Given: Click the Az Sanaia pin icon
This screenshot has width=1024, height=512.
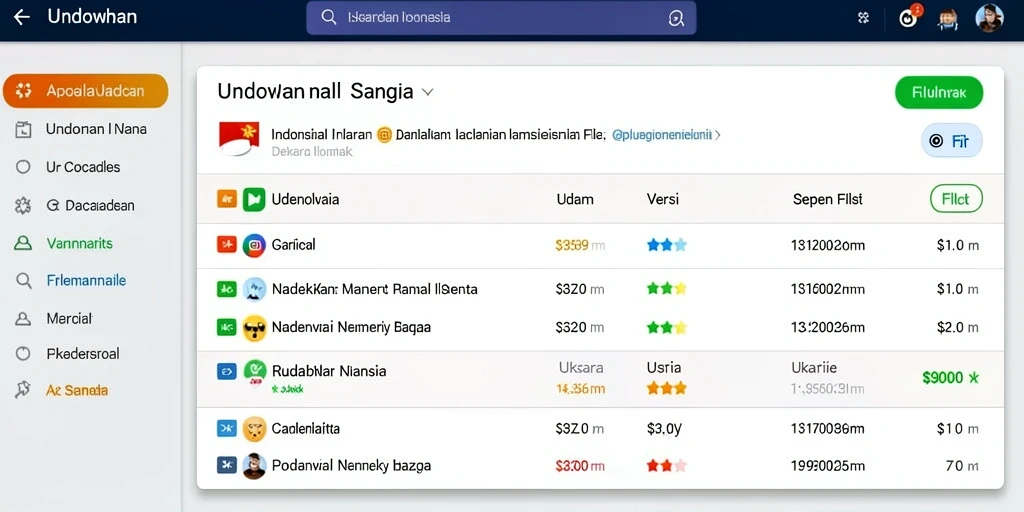Looking at the screenshot, I should point(23,390).
